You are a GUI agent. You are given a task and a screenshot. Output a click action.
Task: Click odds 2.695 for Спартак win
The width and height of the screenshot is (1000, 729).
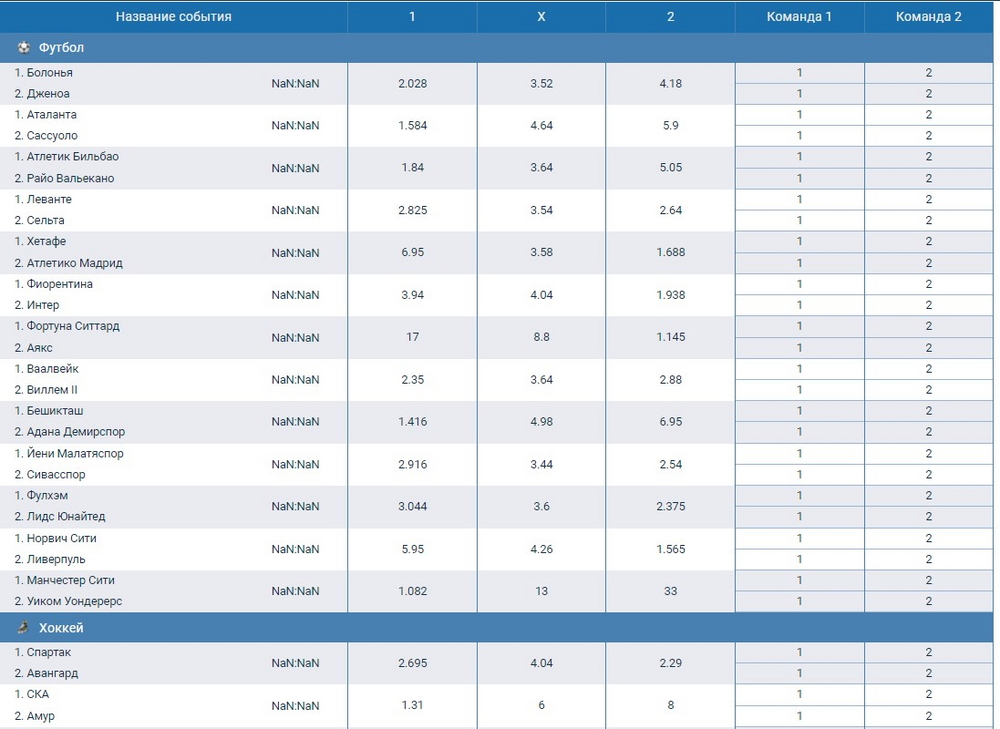click(412, 662)
